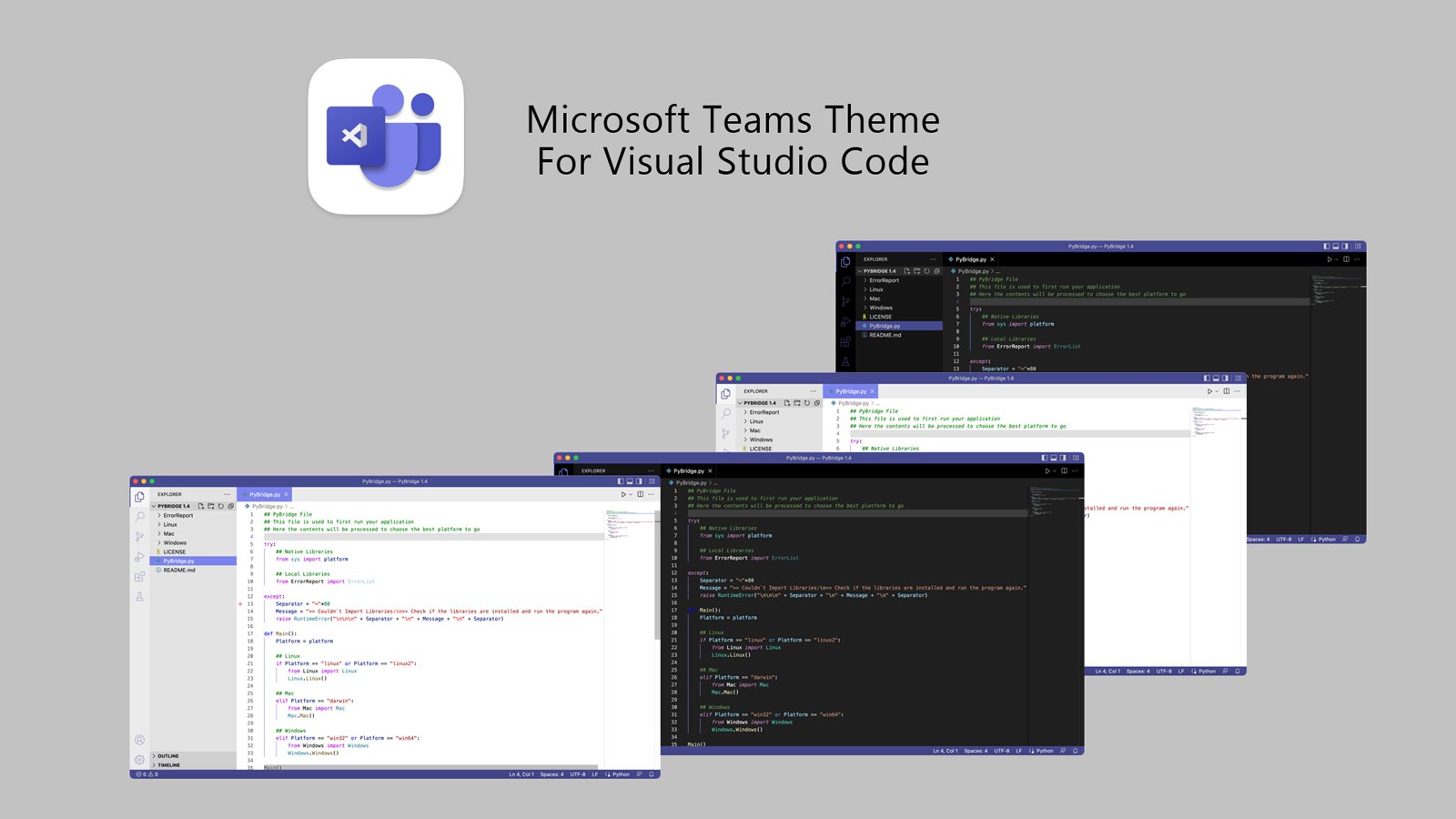The image size is (1456, 819).
Task: Open notifications bell in the front dark window
Action: 1075,751
